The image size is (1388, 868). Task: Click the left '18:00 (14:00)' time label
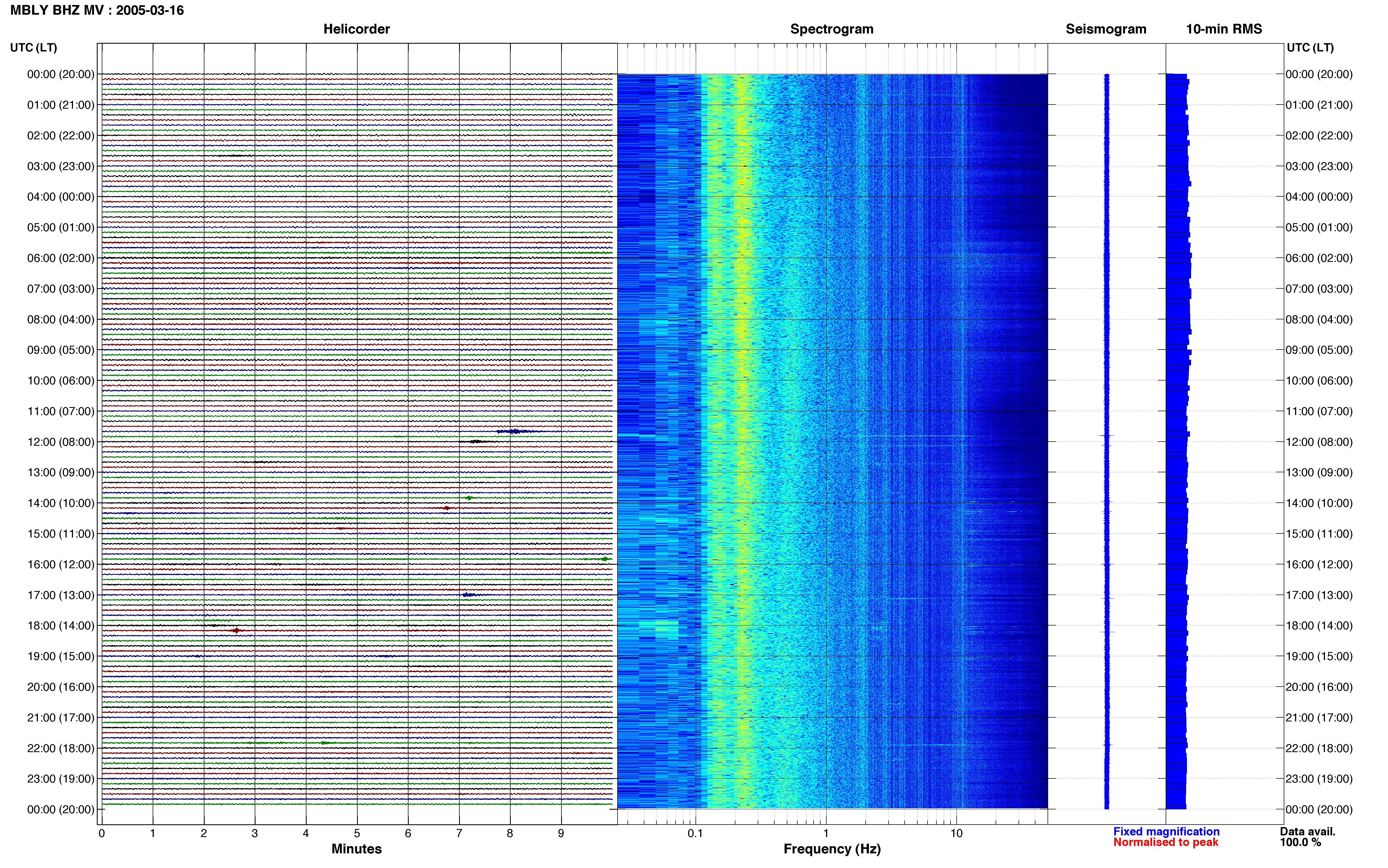[x=61, y=626]
